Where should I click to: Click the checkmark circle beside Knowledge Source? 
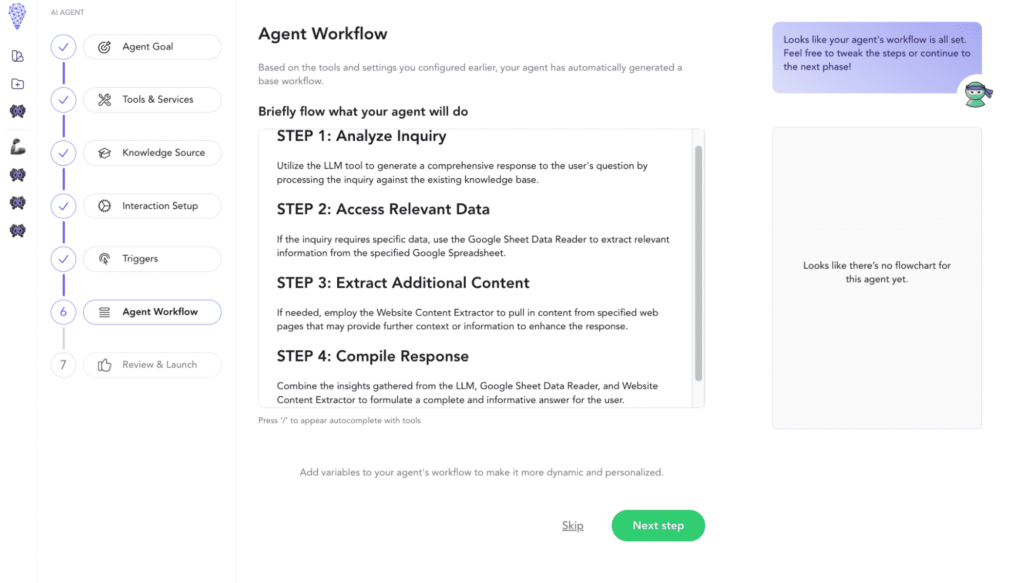(63, 152)
